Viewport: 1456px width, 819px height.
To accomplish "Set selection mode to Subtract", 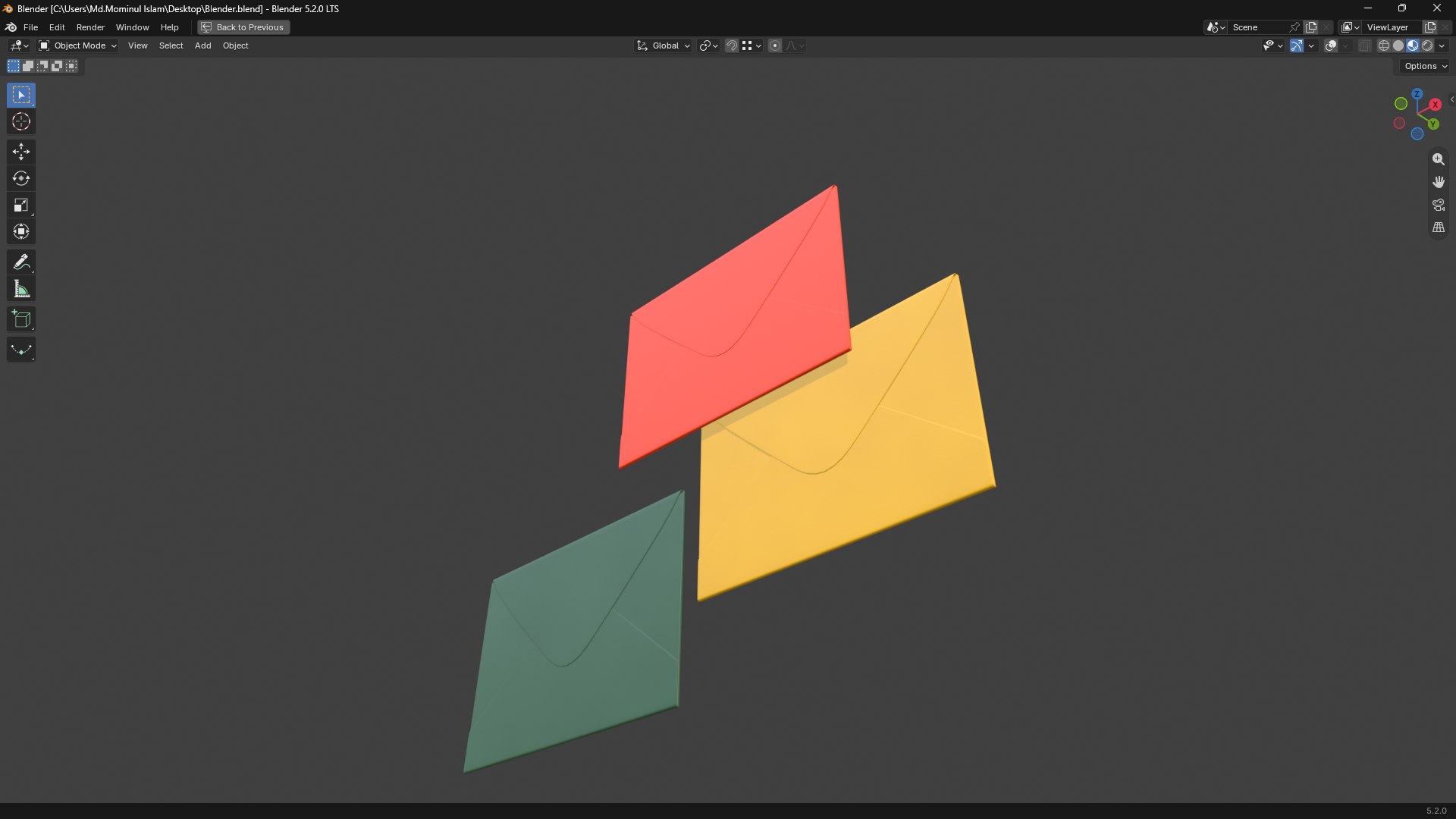I will [42, 67].
